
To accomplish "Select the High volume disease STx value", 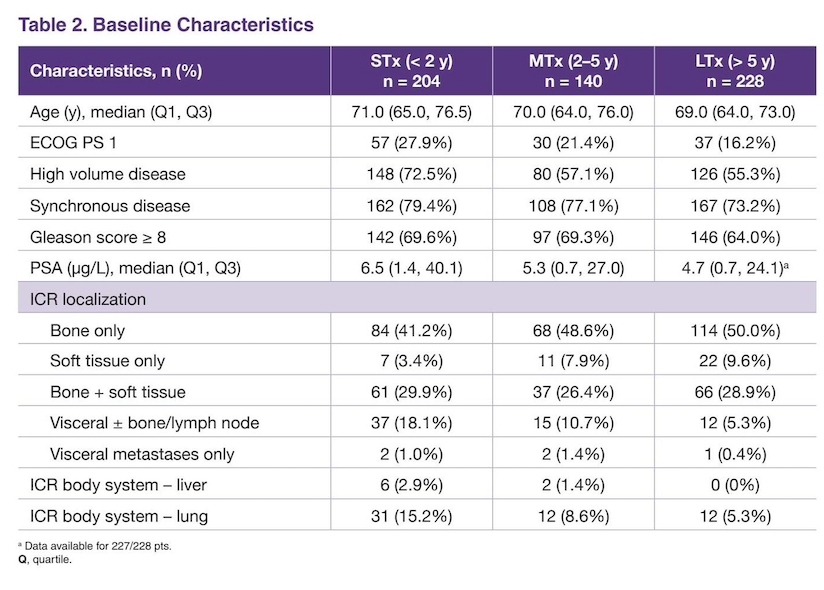I will (411, 174).
